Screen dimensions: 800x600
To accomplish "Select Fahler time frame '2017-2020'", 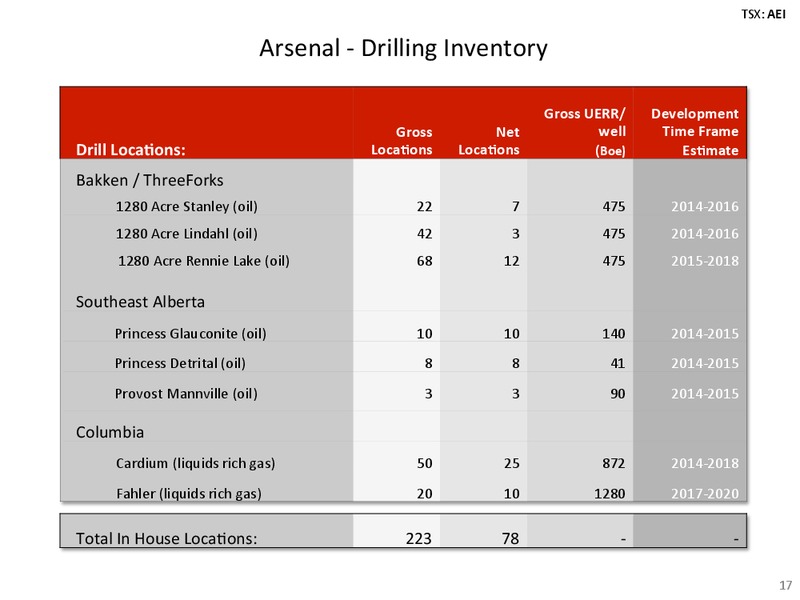I will (x=705, y=494).
